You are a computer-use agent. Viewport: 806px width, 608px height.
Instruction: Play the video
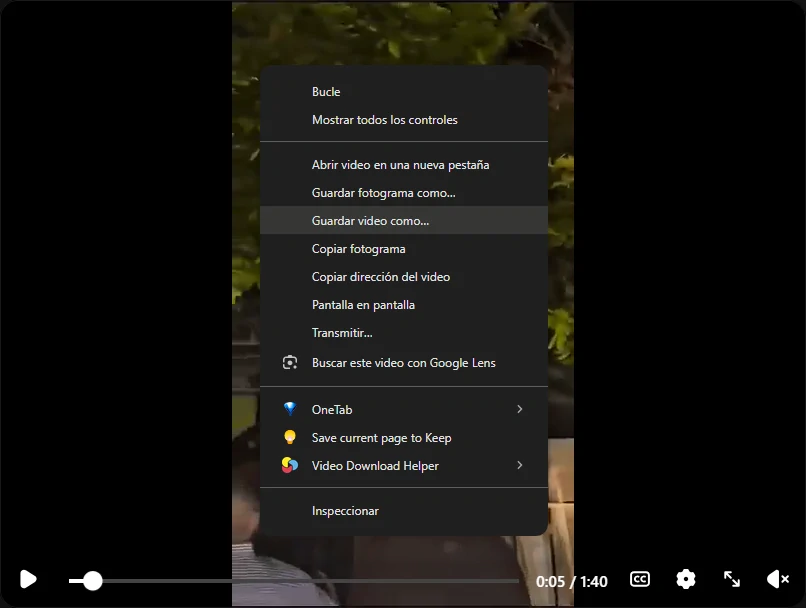(x=28, y=579)
